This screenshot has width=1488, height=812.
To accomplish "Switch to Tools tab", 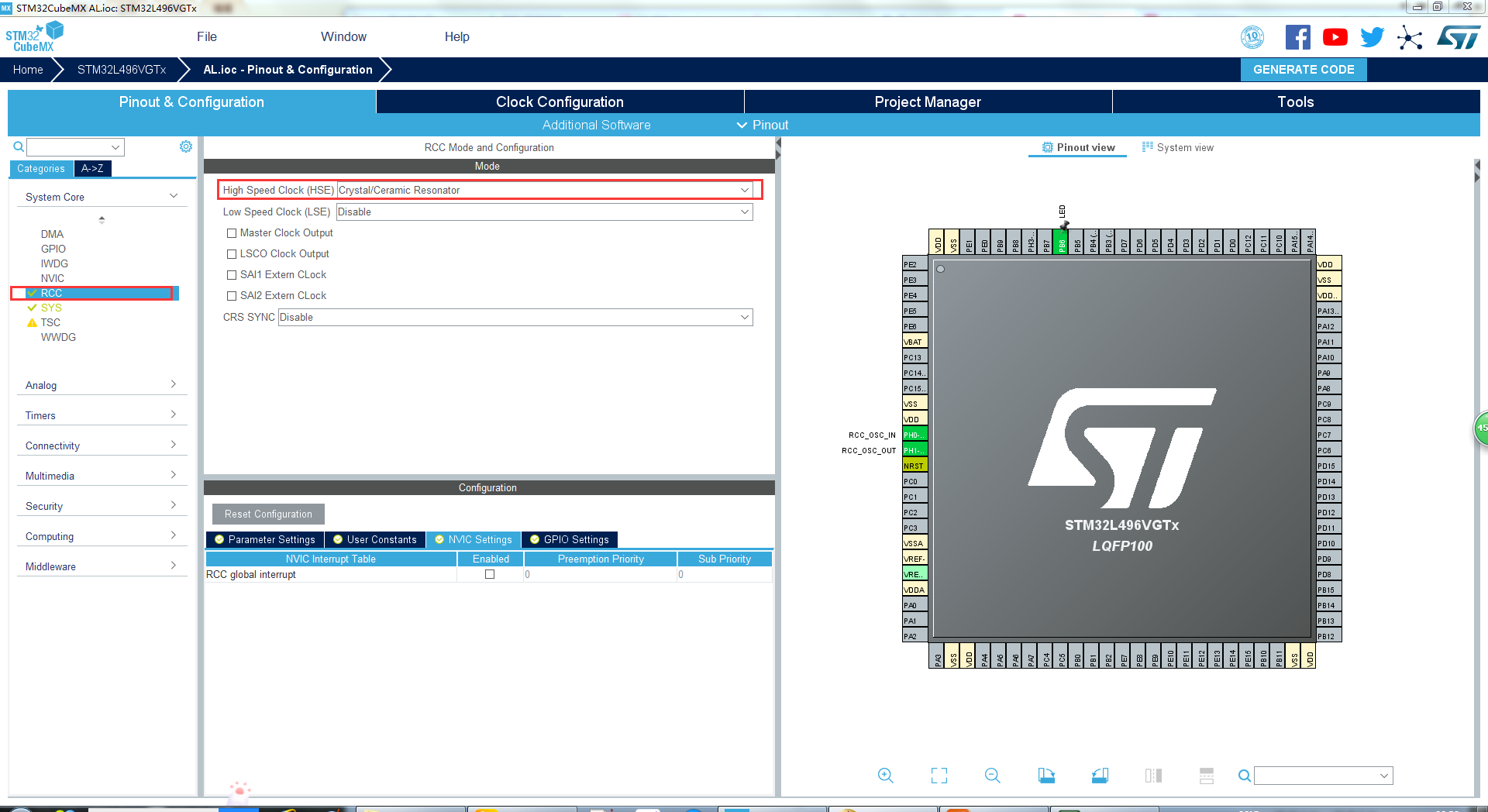I will click(x=1296, y=101).
